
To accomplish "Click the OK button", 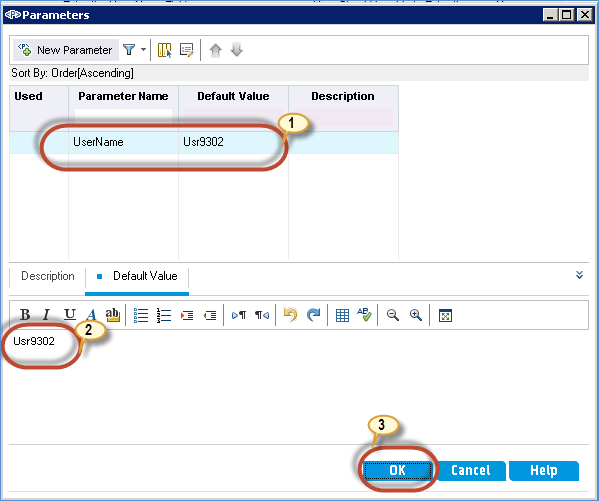I will click(x=397, y=470).
